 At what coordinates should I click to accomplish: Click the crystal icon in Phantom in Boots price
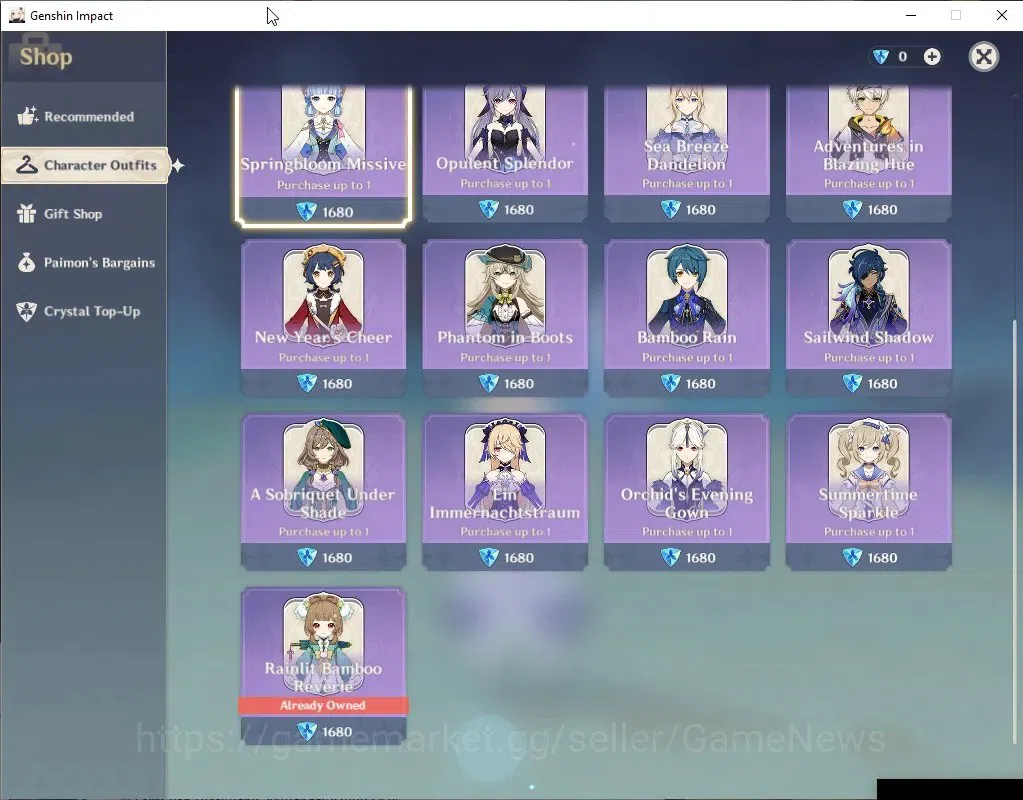pyautogui.click(x=489, y=384)
